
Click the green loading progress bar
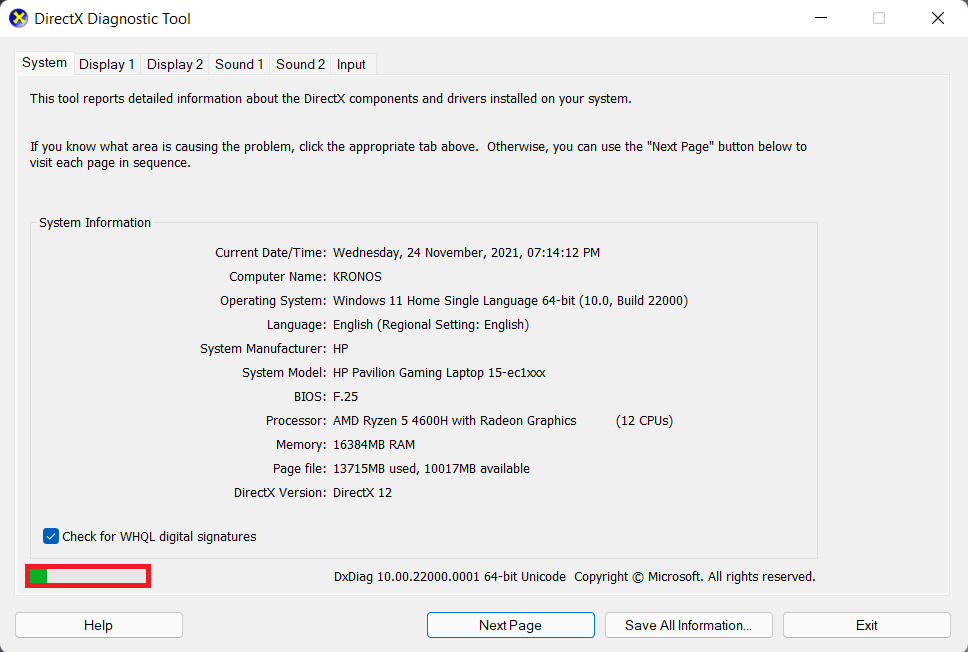point(88,576)
